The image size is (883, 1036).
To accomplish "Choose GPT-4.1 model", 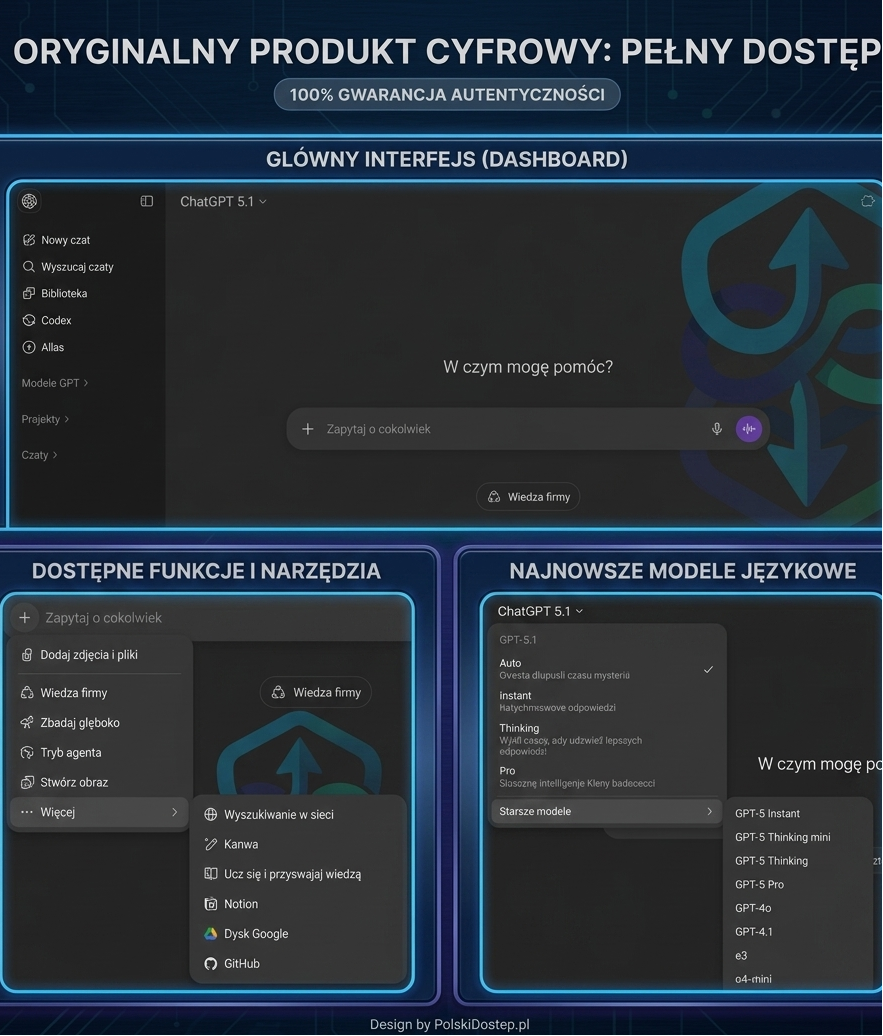I will [753, 932].
